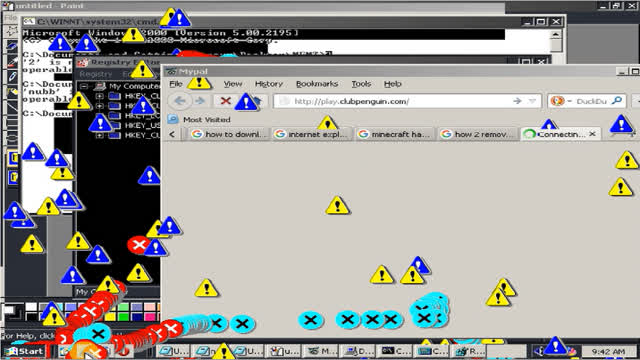
Task: Stop loading with the red X button
Action: click(x=225, y=101)
